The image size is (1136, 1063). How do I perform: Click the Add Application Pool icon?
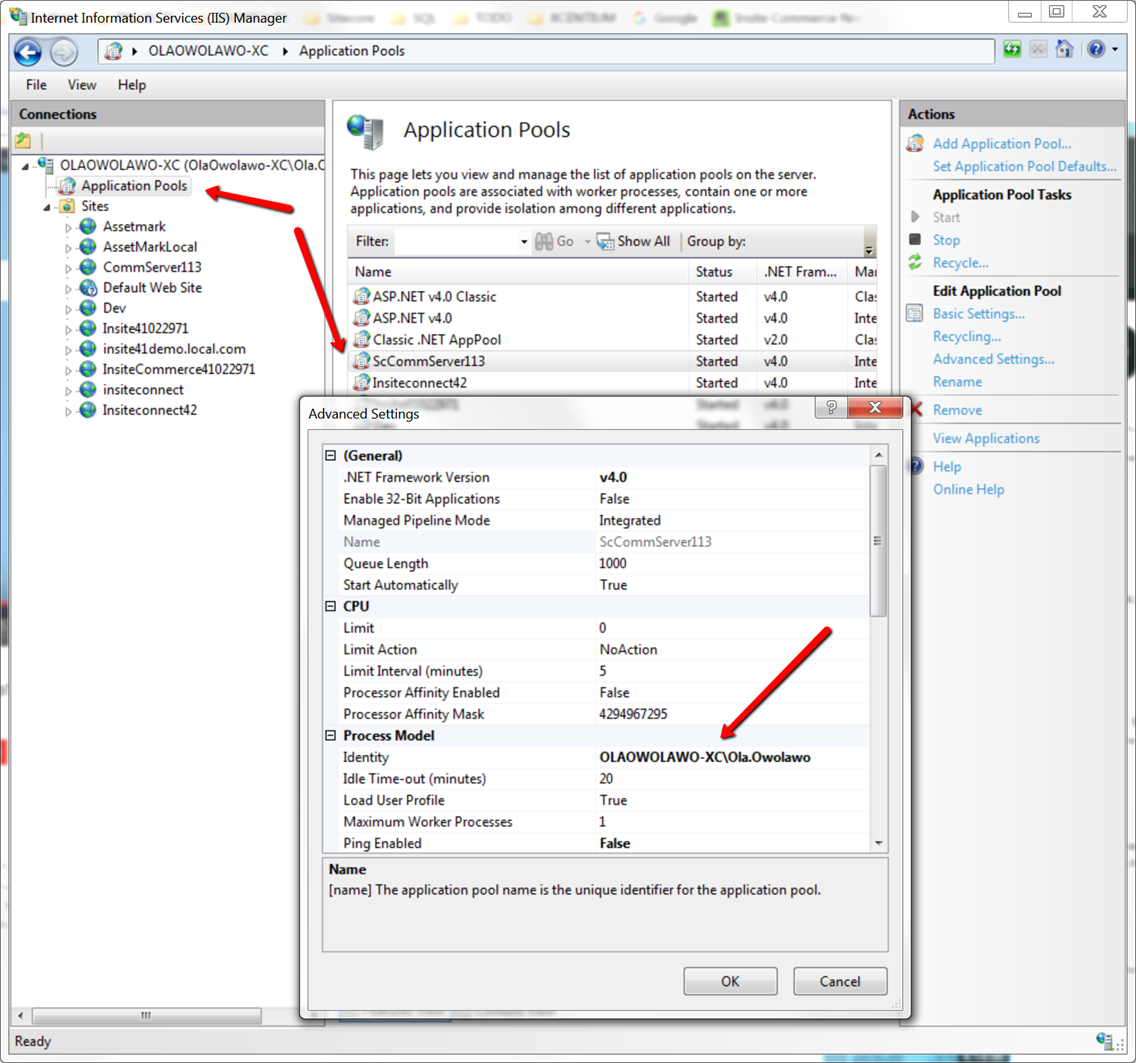(x=915, y=143)
